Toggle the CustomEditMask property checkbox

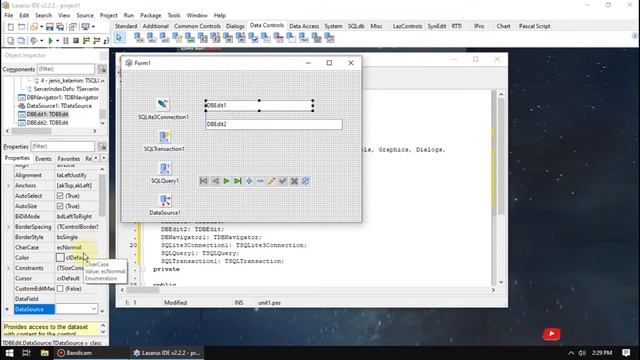[60, 289]
